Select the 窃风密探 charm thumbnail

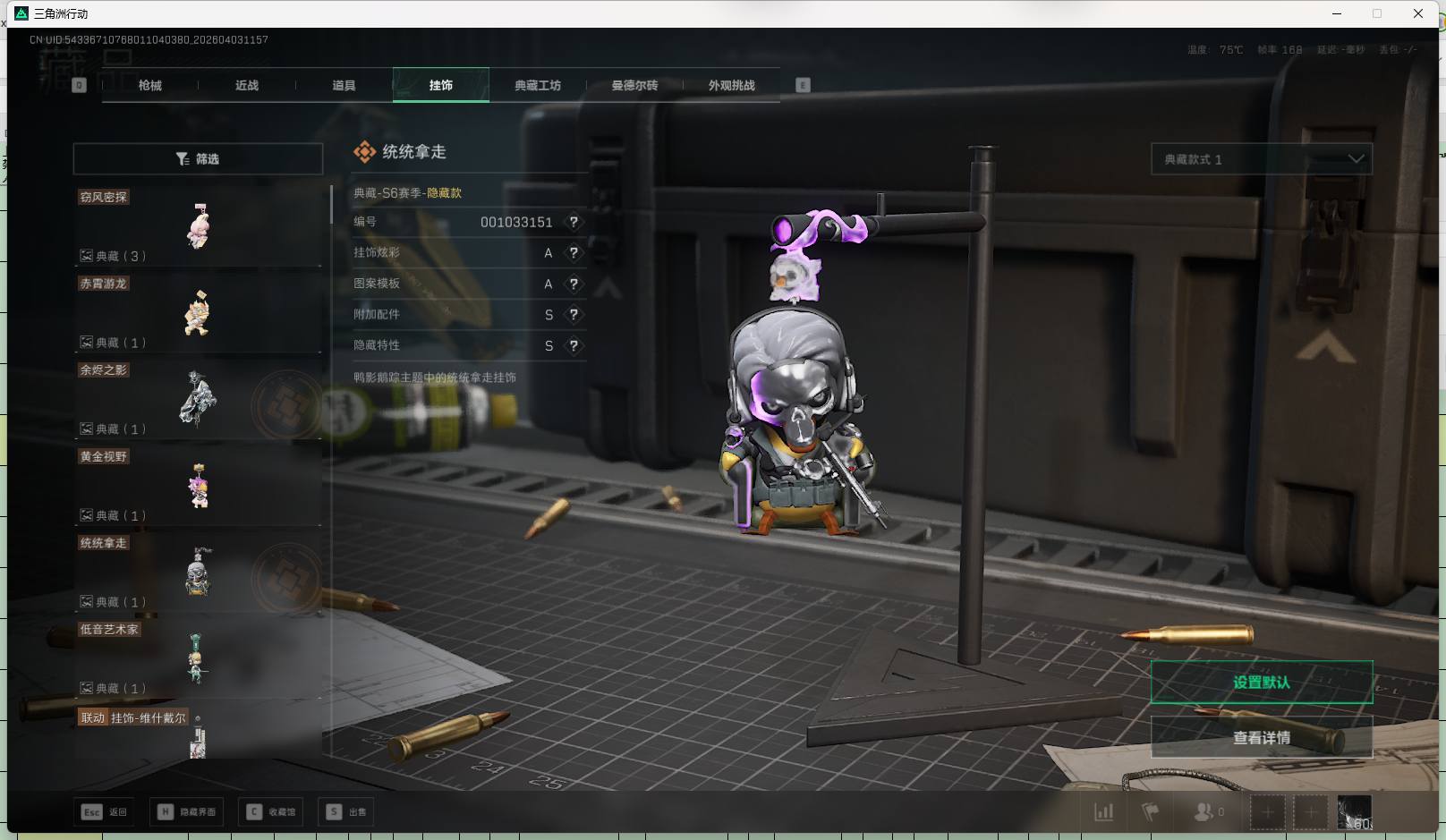coord(198,226)
